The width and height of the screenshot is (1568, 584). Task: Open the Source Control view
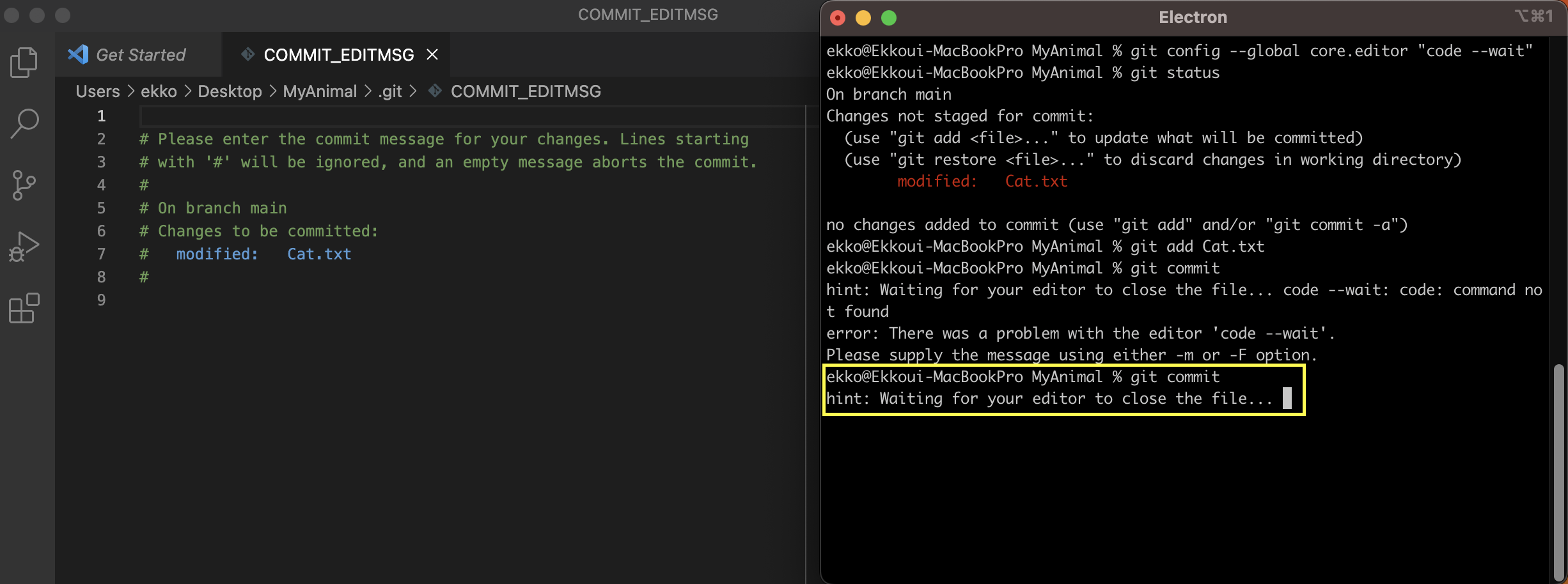[x=24, y=185]
